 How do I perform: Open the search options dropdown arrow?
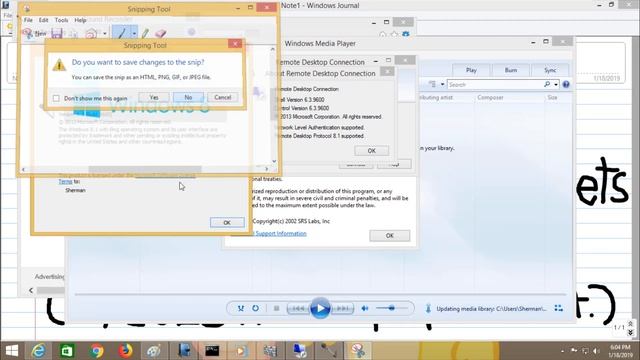(x=556, y=84)
